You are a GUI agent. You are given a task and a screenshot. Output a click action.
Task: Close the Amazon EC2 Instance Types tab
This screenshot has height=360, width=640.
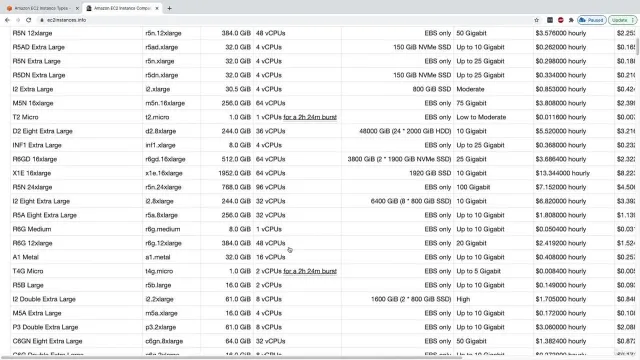coord(77,8)
